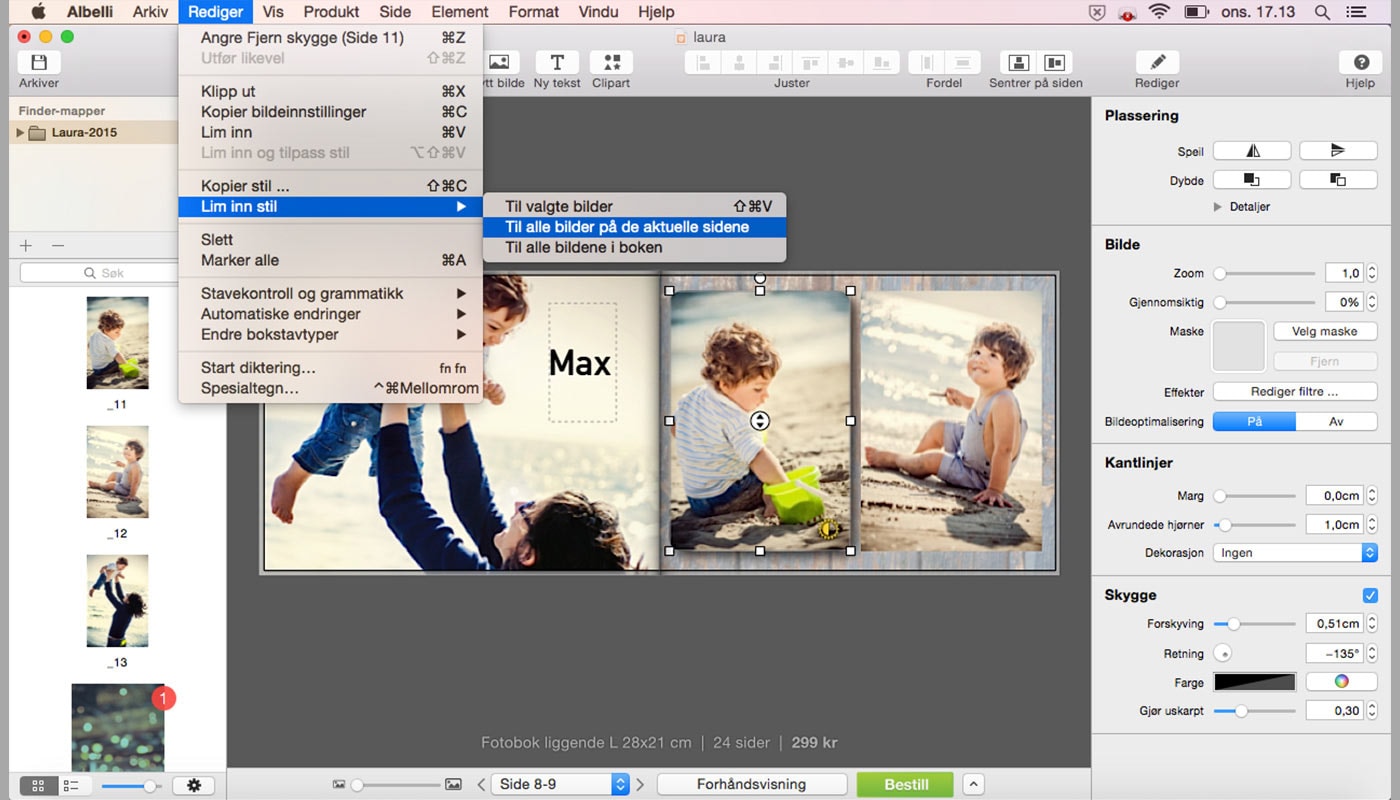The width and height of the screenshot is (1400, 800).
Task: Select Marker alle in Rediger menu
Action: point(240,260)
